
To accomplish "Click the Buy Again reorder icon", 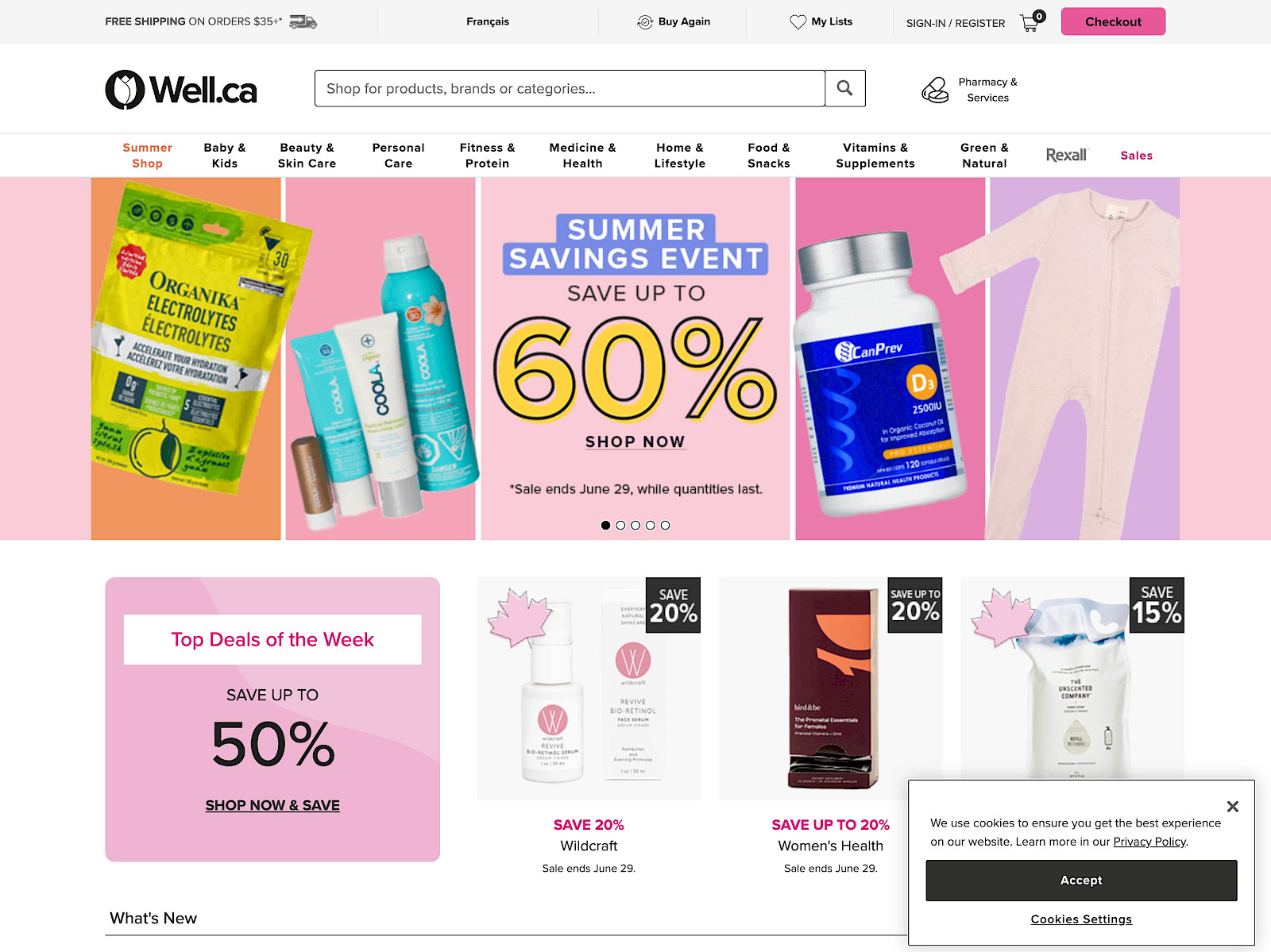I will click(x=645, y=22).
